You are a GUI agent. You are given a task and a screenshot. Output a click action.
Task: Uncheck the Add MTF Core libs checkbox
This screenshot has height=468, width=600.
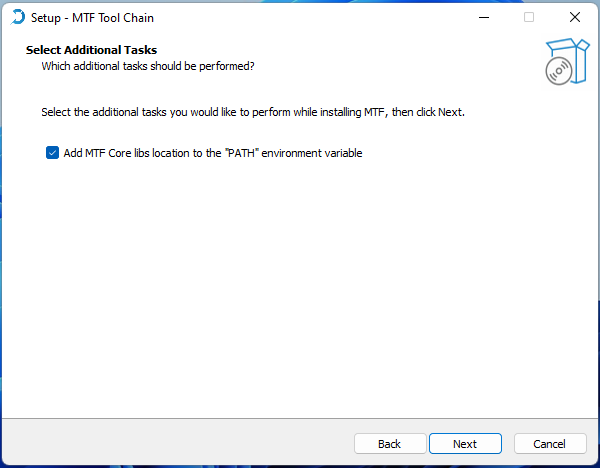click(52, 153)
